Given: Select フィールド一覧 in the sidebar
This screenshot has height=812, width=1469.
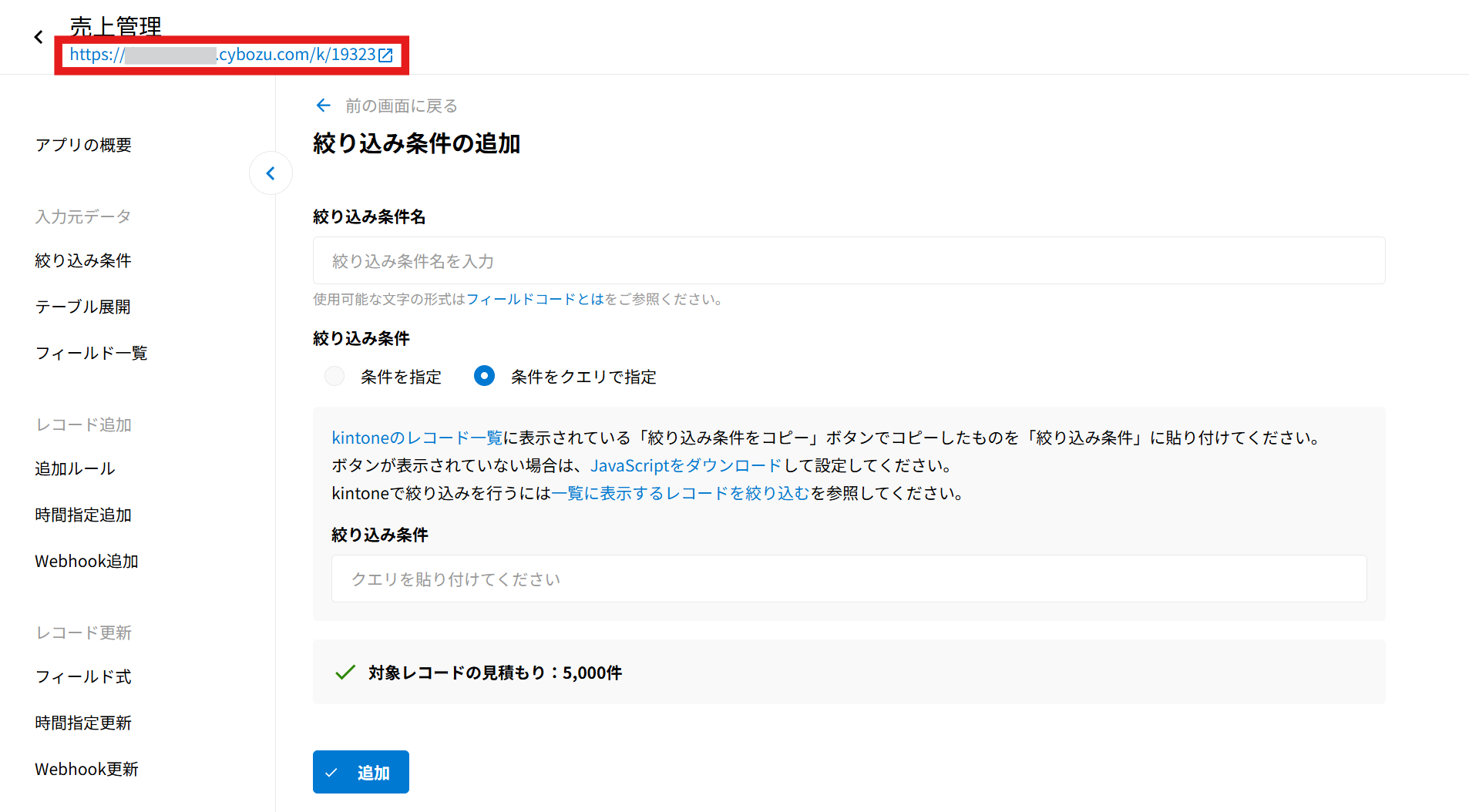Looking at the screenshot, I should tap(91, 353).
